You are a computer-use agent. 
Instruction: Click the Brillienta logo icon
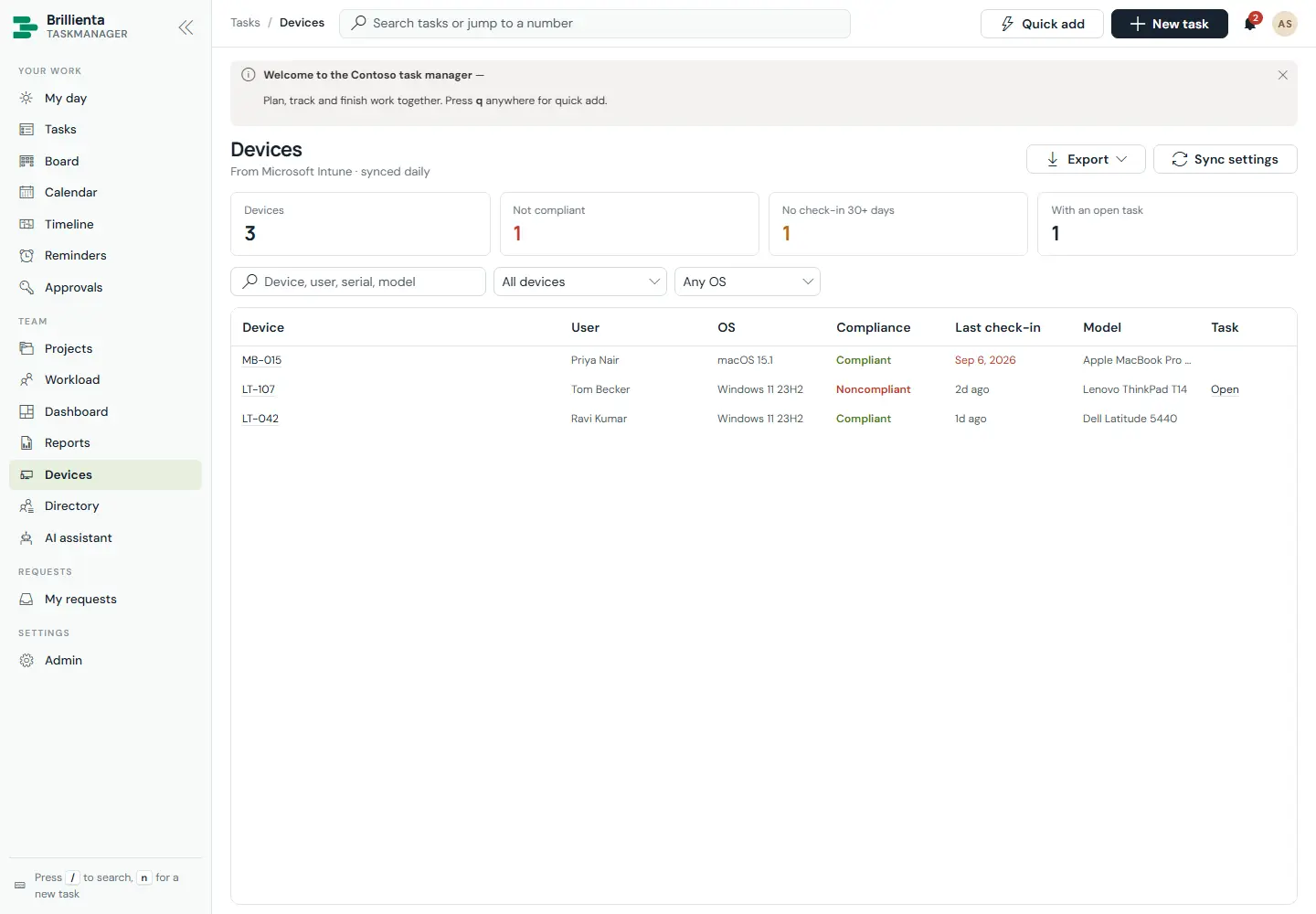[x=25, y=27]
